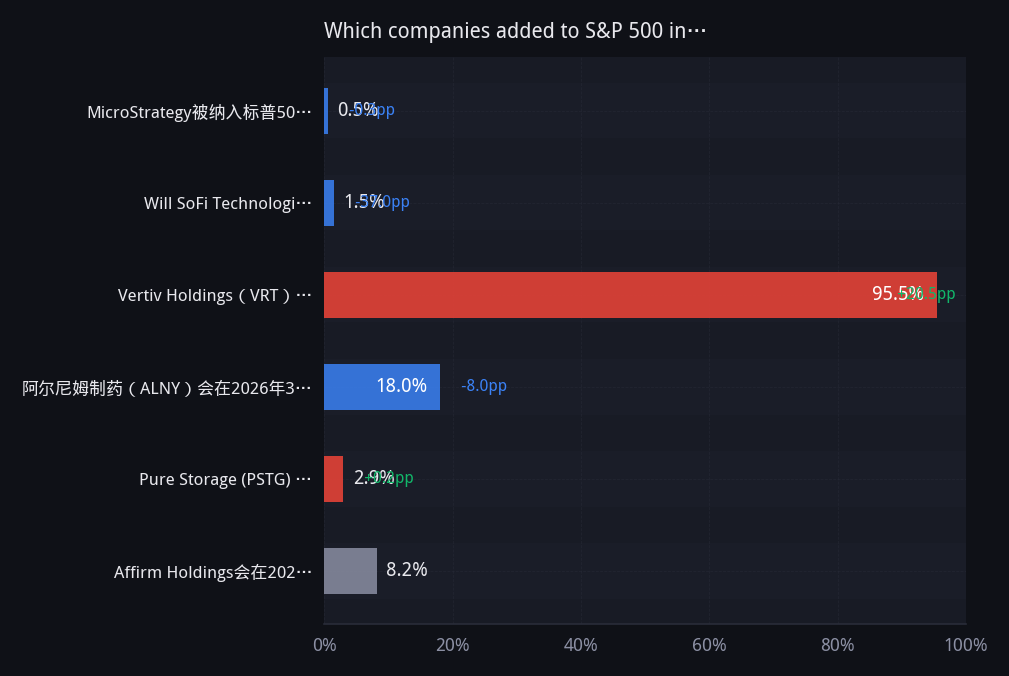
Task: Select the 阿尔尼姆制药 (ALNY) row label
Action: pyautogui.click(x=167, y=388)
